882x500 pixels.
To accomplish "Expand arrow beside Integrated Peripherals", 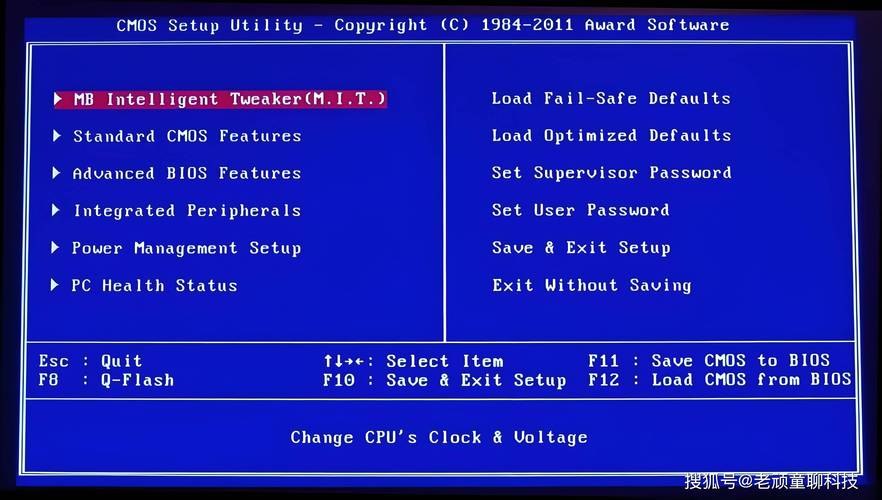I will click(57, 211).
